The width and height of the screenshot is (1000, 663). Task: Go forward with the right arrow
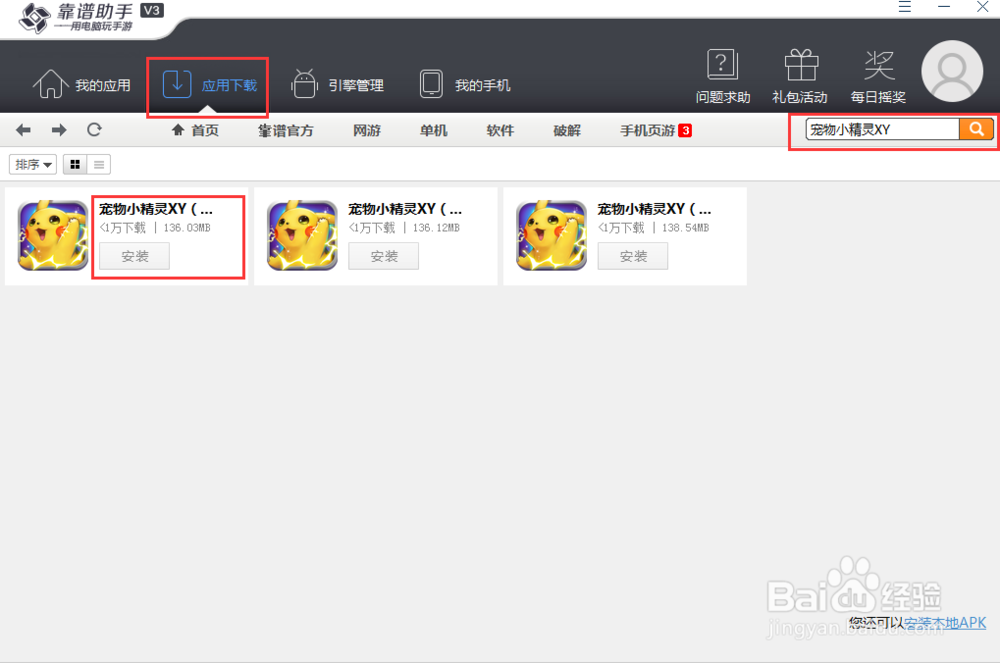click(59, 130)
